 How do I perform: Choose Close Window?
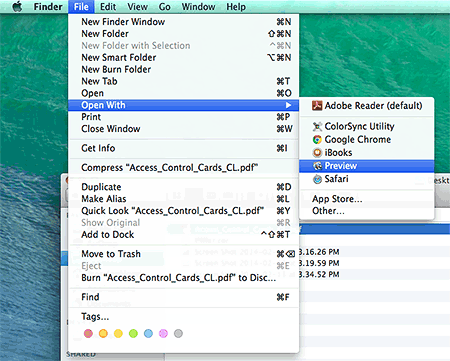[183, 129]
